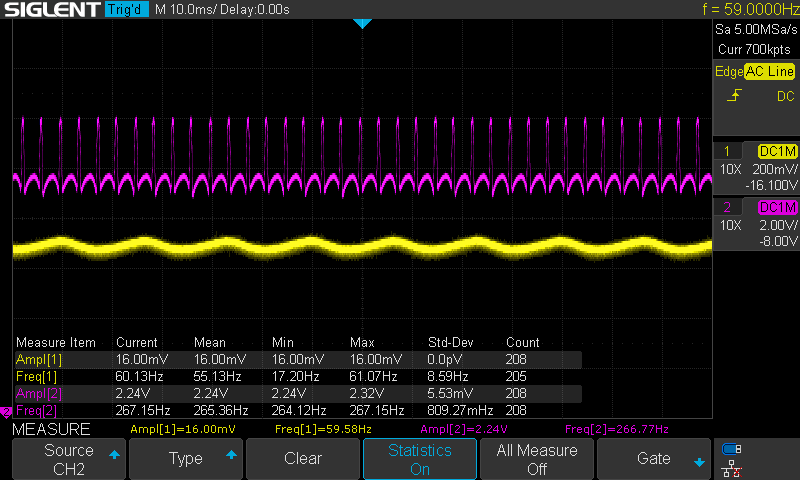The width and height of the screenshot is (800, 480).
Task: Toggle Statistics On setting
Action: 420,459
